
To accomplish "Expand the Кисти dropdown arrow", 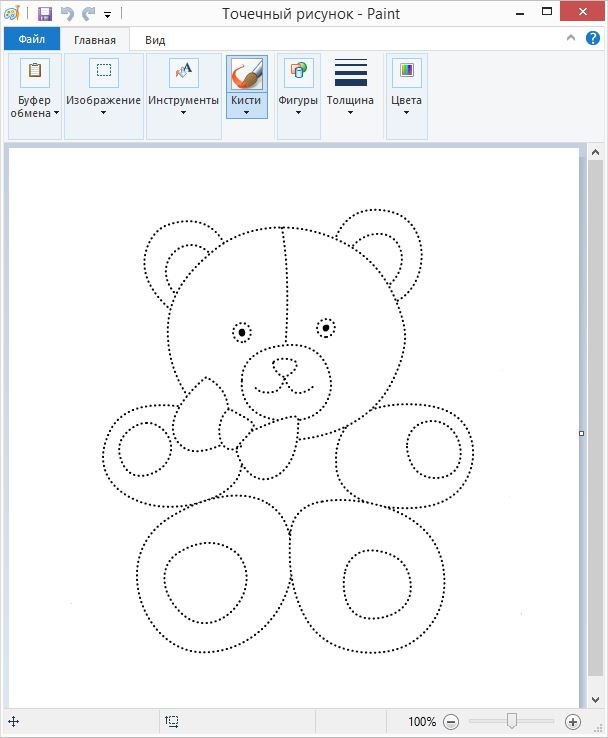I will coord(246,112).
